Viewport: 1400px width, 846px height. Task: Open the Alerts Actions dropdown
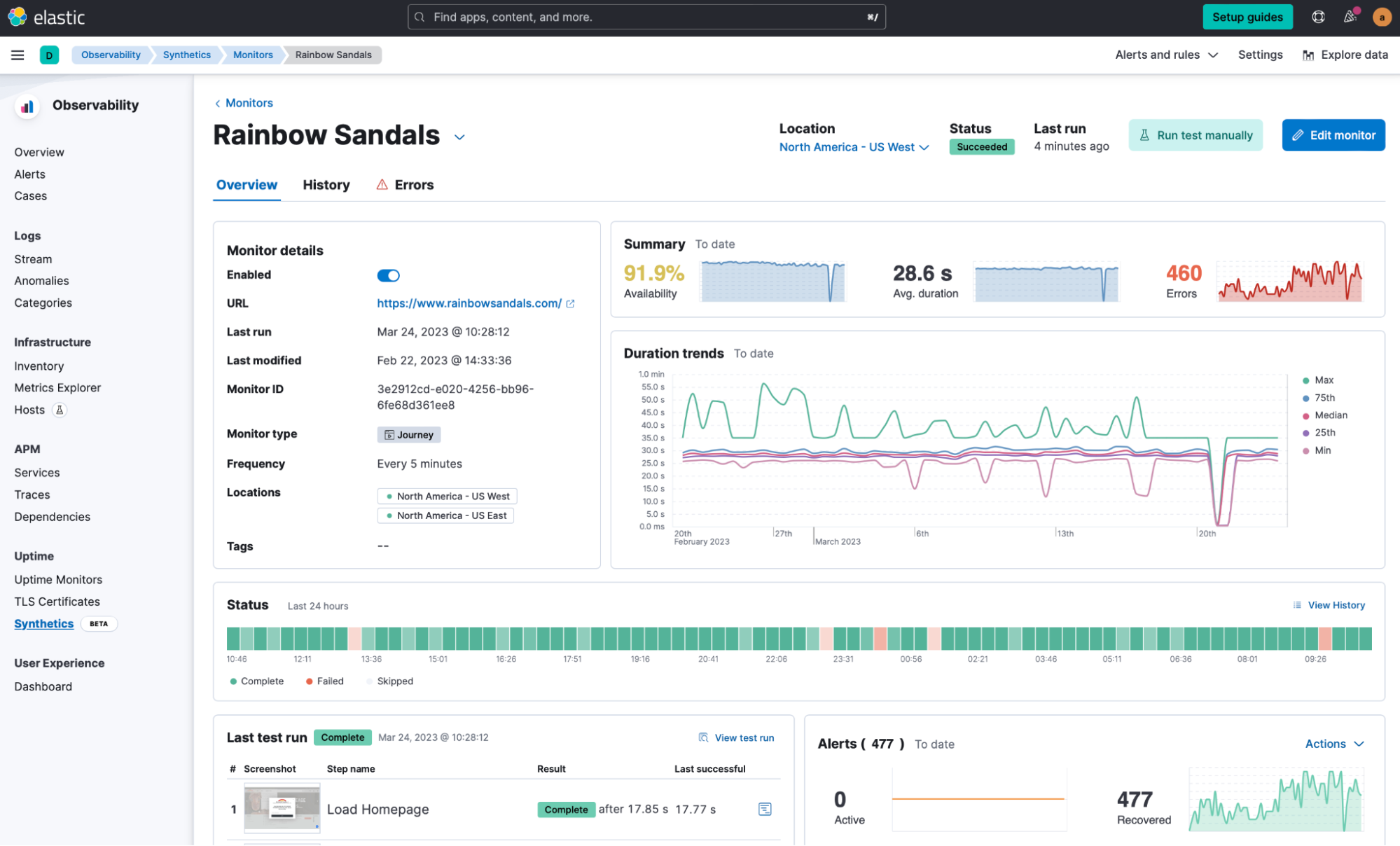point(1334,744)
